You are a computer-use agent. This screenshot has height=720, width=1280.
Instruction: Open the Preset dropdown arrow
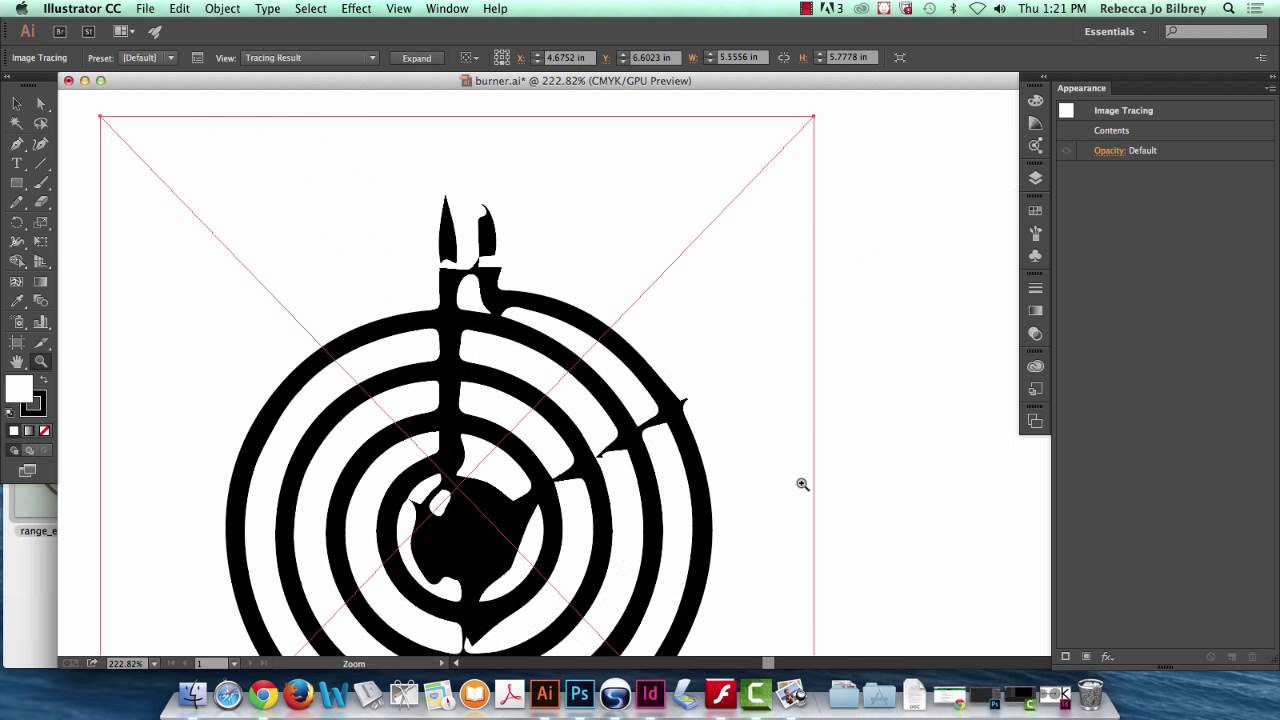click(x=171, y=58)
